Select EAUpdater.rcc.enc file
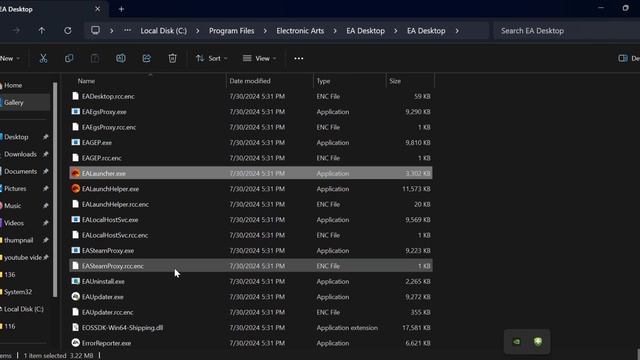The height and width of the screenshot is (360, 640). coord(251,312)
